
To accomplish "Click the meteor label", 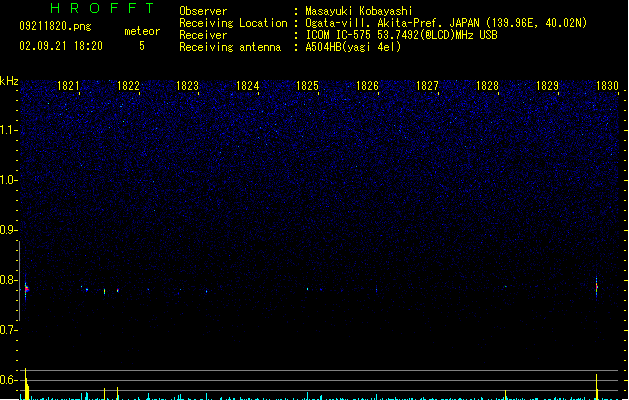I will pos(142,31).
